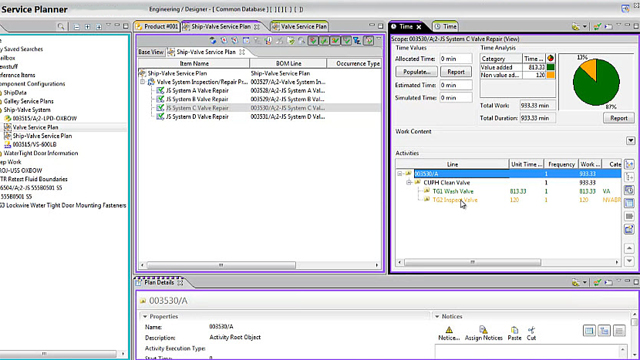The width and height of the screenshot is (640, 360).
Task: Toggle the fourth checkmark button in plan toolbar
Action: coord(346,40)
